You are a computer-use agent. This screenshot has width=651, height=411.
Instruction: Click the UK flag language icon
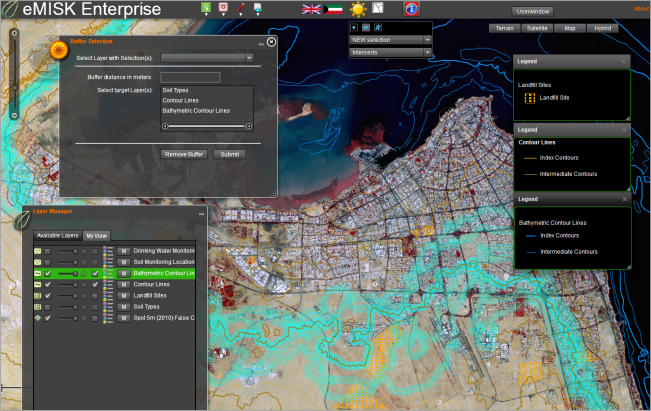pyautogui.click(x=311, y=9)
